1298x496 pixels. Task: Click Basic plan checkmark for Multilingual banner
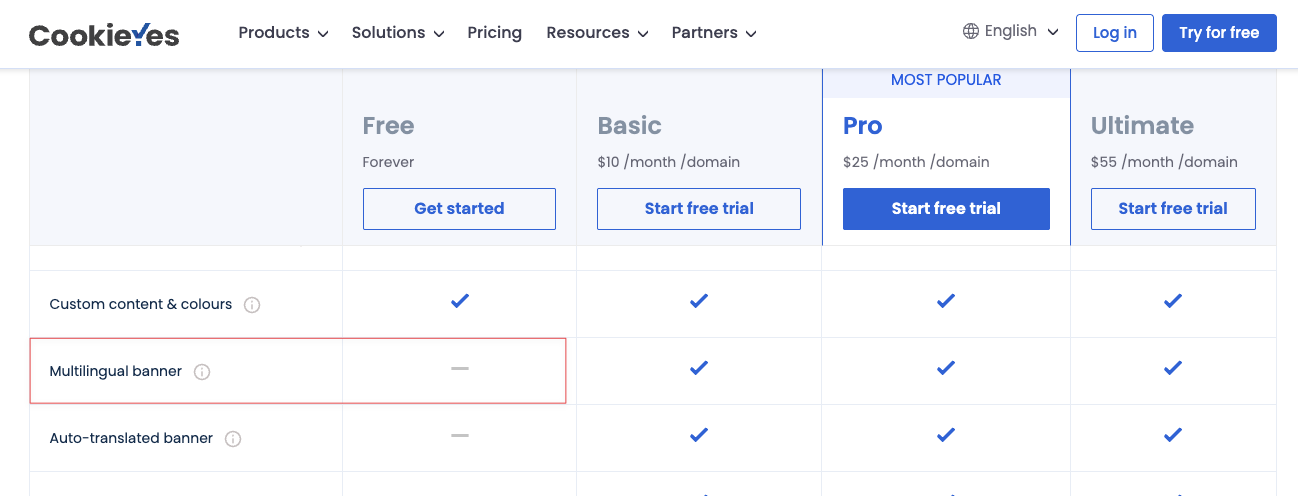699,368
